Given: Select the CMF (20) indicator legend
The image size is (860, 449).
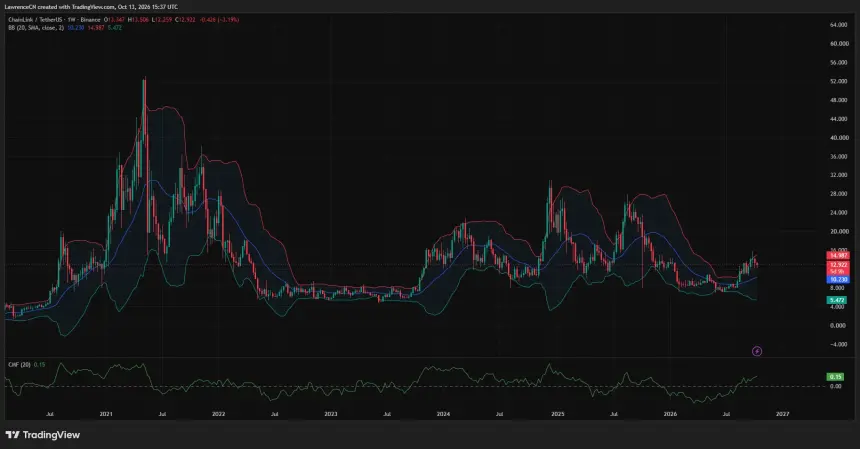Looking at the screenshot, I should click(x=19, y=365).
